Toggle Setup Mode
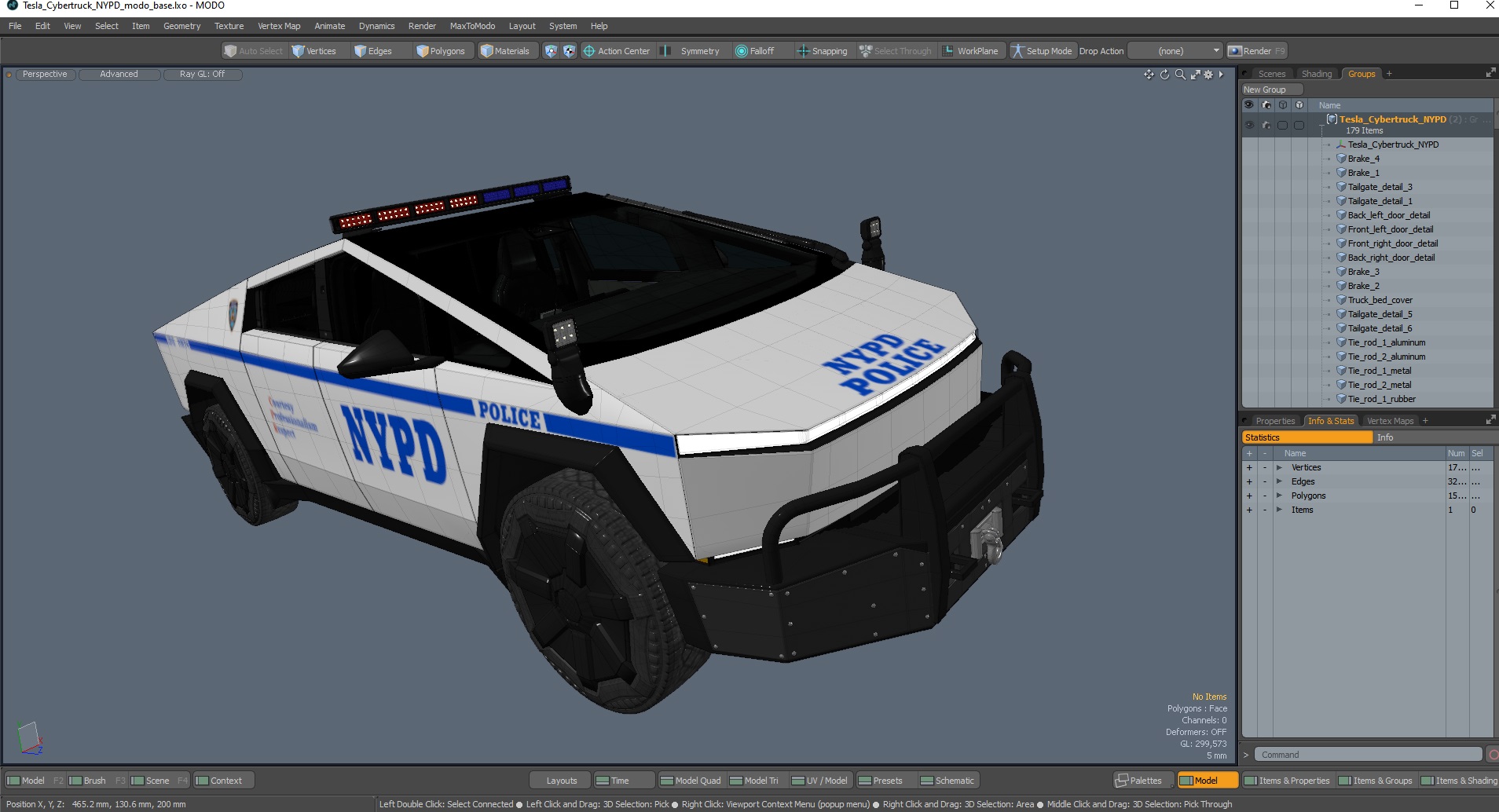 point(1042,51)
